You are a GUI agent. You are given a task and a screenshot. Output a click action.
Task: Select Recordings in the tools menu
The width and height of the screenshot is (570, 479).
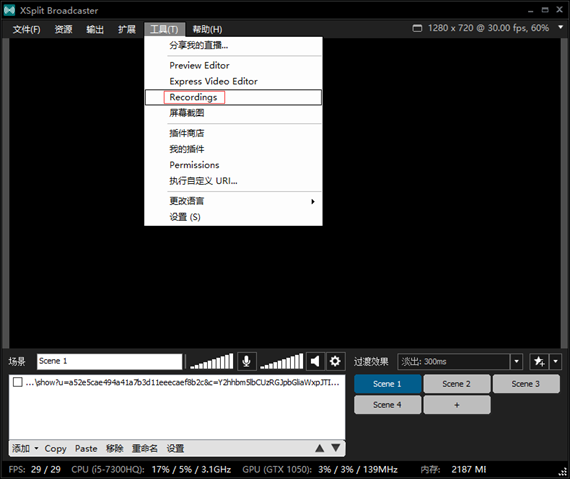[233, 97]
